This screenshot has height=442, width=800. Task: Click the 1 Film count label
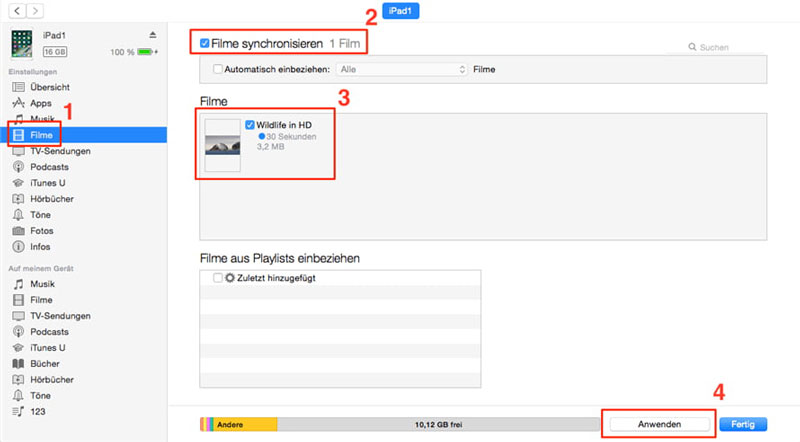345,44
